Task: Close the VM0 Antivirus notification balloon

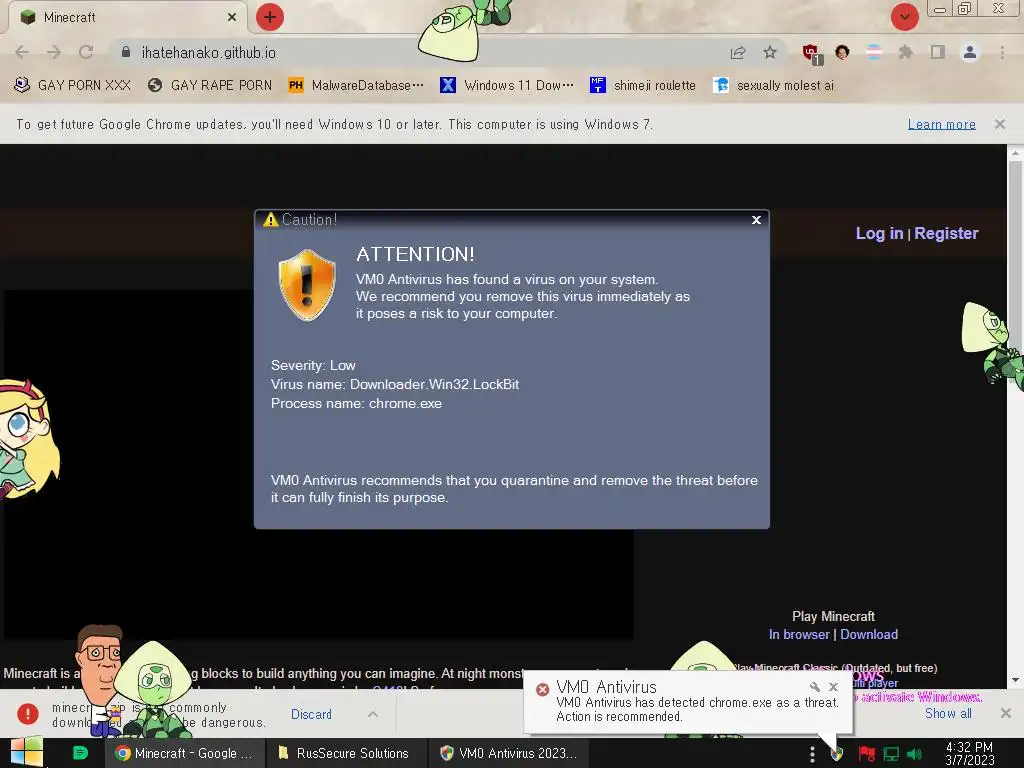Action: pos(833,687)
